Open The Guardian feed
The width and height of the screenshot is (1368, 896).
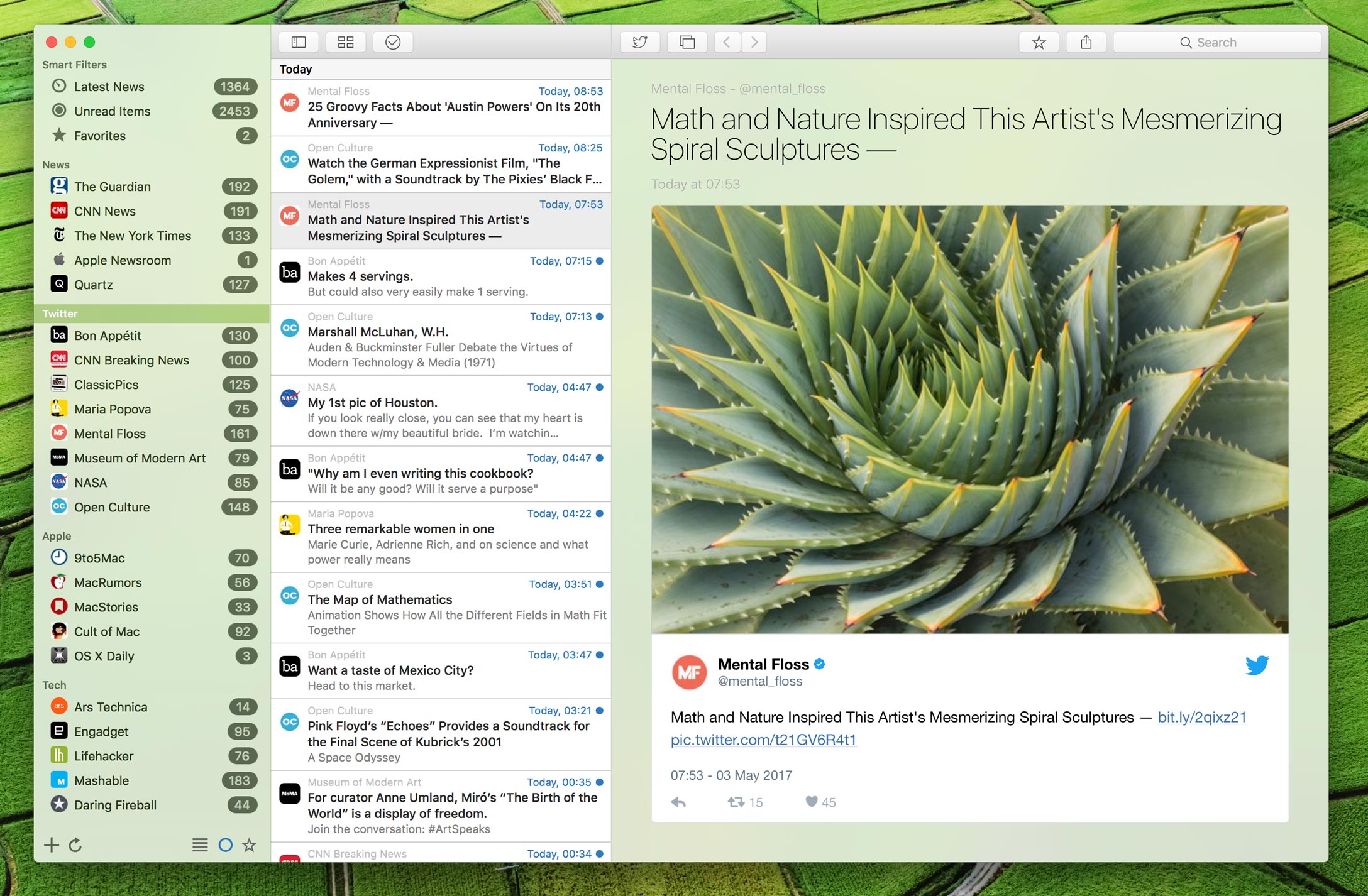pos(152,187)
